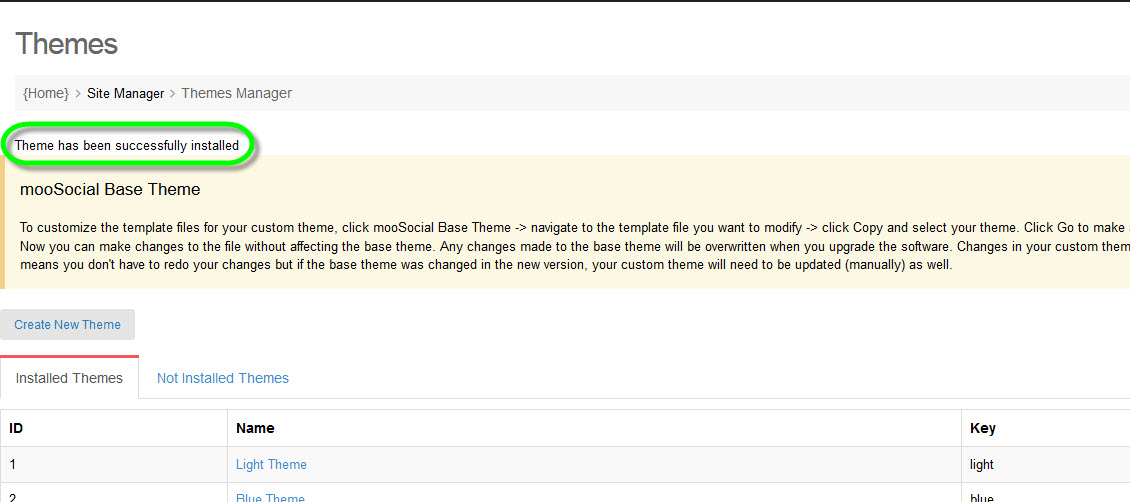Click the mooSocial Base Theme heading
The height and width of the screenshot is (502, 1130).
click(110, 189)
